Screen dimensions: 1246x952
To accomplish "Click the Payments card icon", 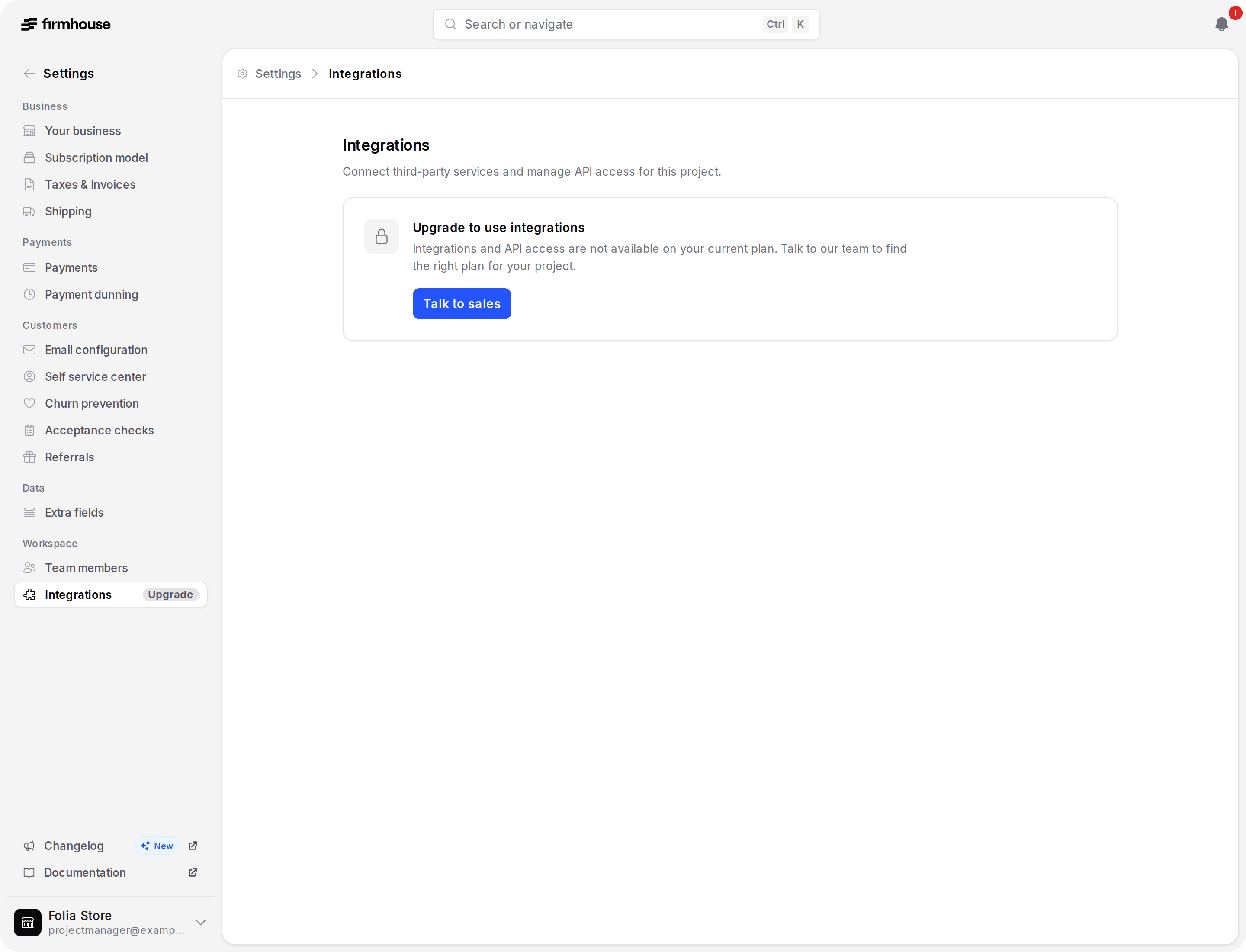I will [x=29, y=267].
